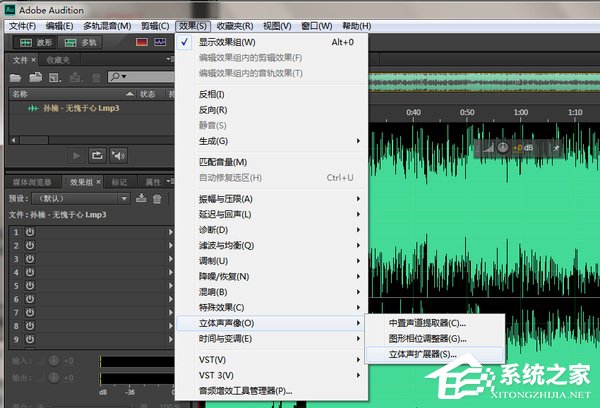Adjust the HUD volume knob on waveform
The width and height of the screenshot is (600, 408).
coord(503,147)
